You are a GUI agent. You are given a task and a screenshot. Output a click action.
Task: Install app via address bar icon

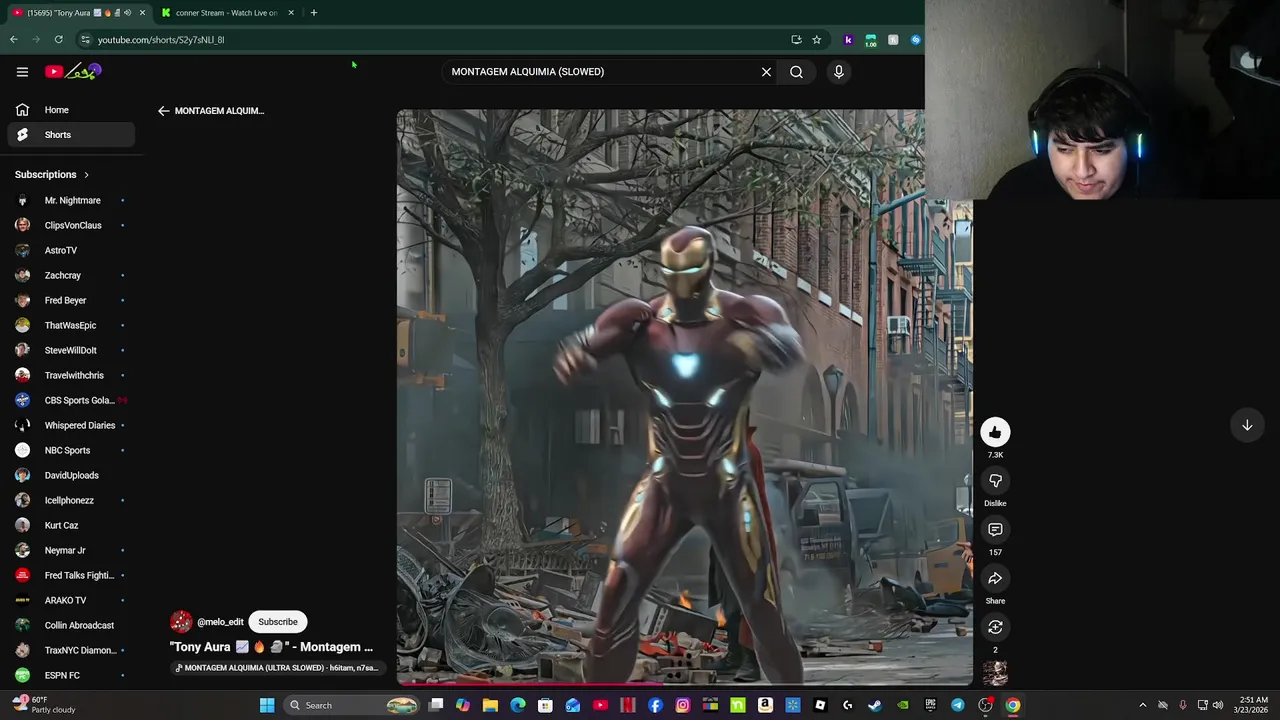tap(796, 40)
